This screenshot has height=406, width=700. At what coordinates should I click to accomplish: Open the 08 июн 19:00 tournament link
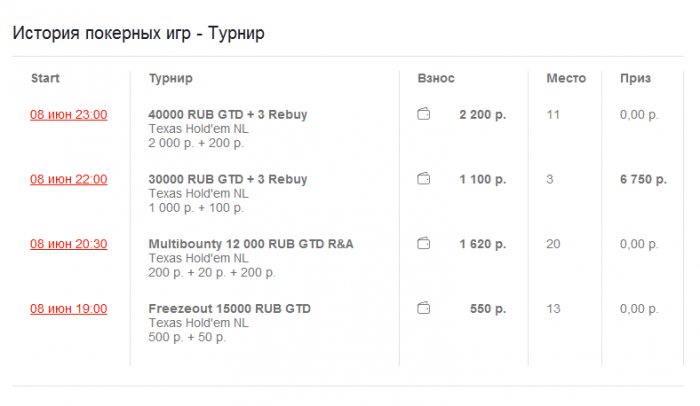coord(68,308)
